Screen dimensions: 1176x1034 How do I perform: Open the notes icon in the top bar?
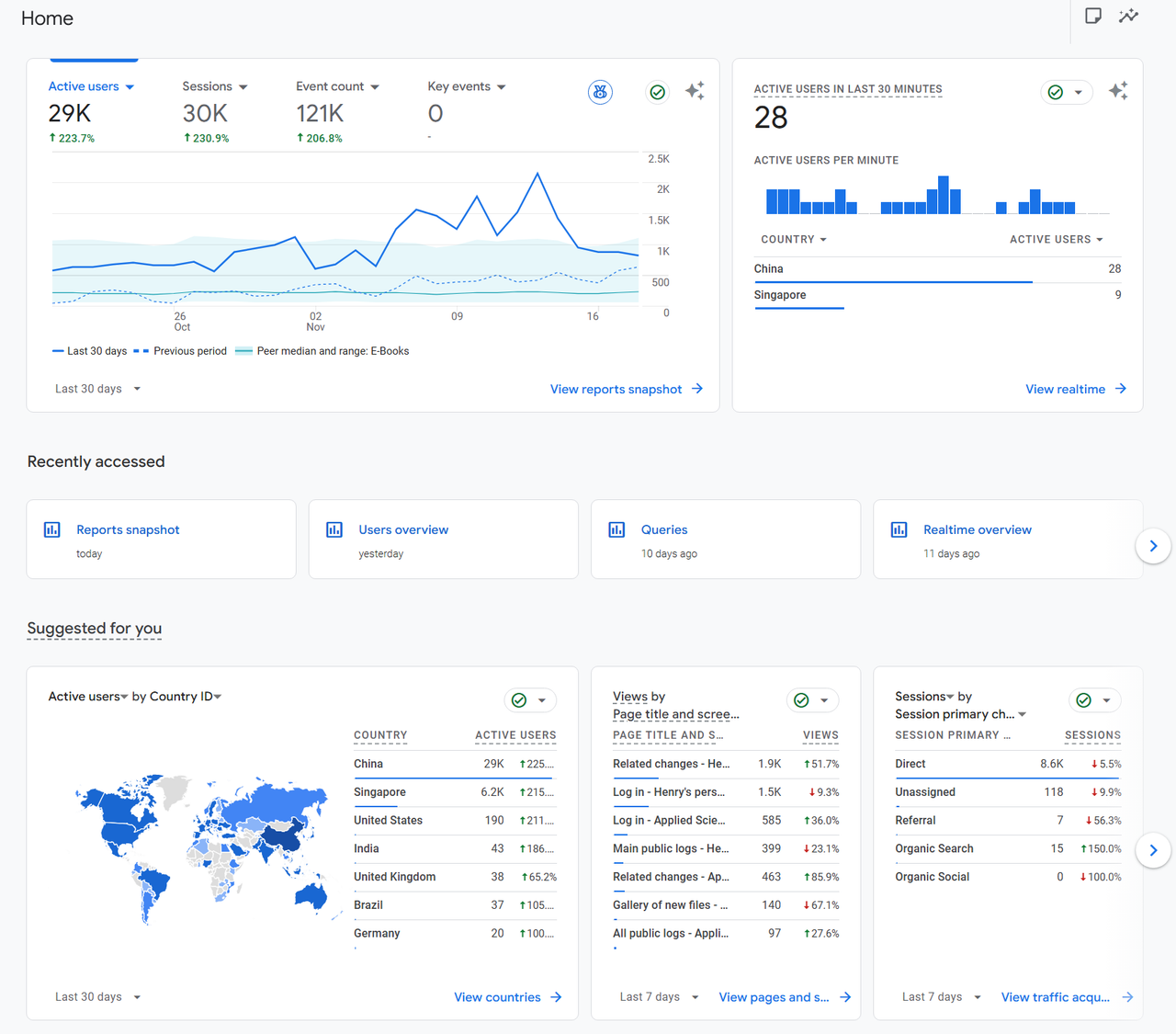point(1092,16)
